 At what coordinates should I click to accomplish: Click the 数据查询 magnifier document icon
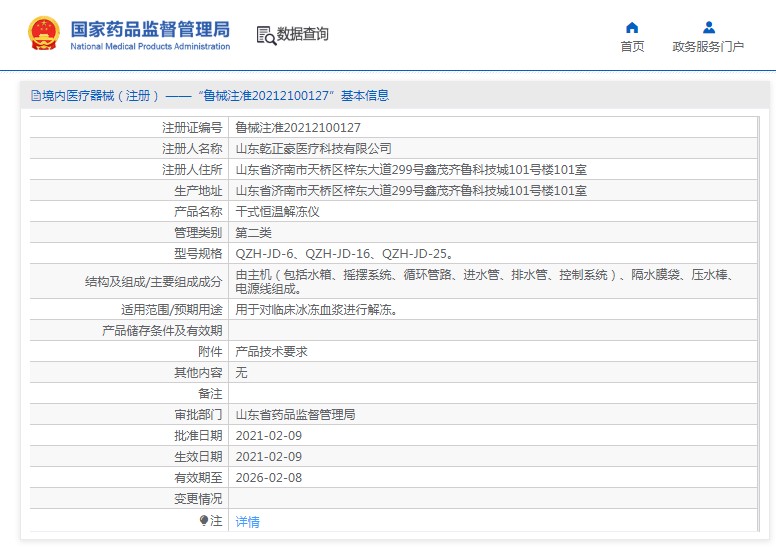pyautogui.click(x=265, y=35)
